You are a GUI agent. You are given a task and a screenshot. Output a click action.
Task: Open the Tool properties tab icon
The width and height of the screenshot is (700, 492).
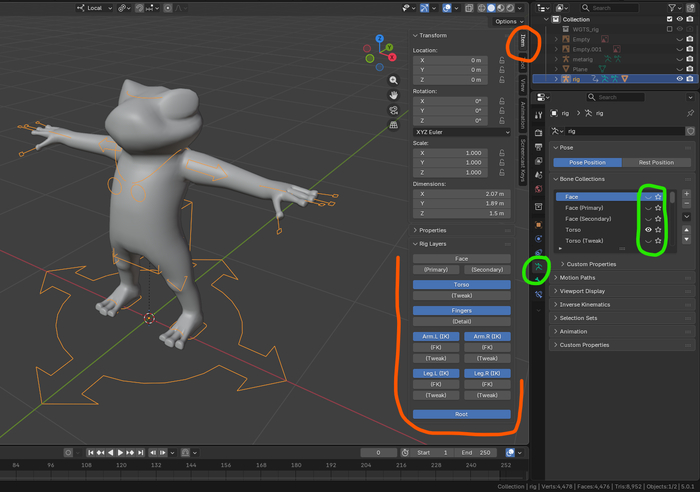click(x=539, y=115)
